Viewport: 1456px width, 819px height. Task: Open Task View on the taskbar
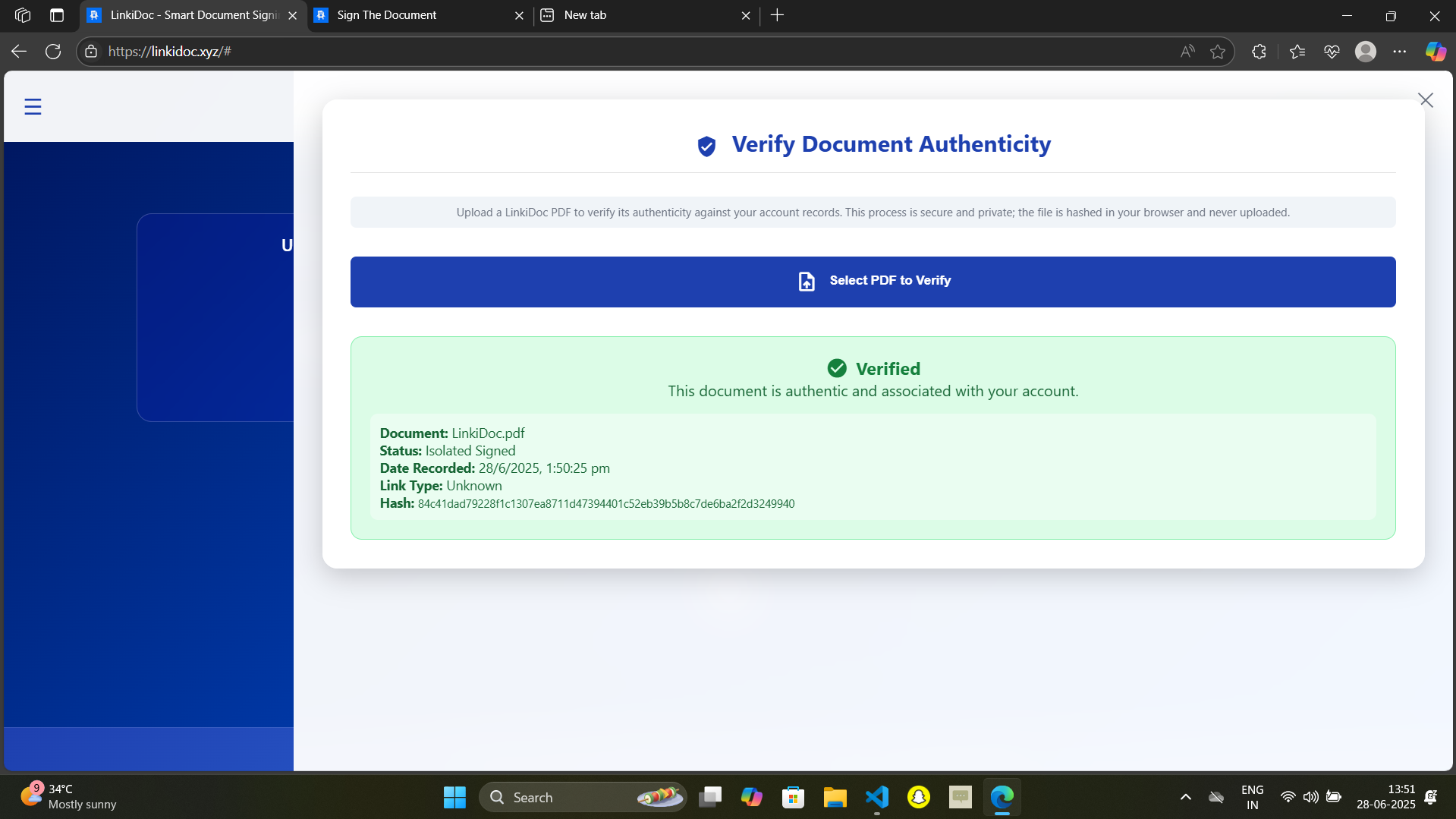click(710, 797)
